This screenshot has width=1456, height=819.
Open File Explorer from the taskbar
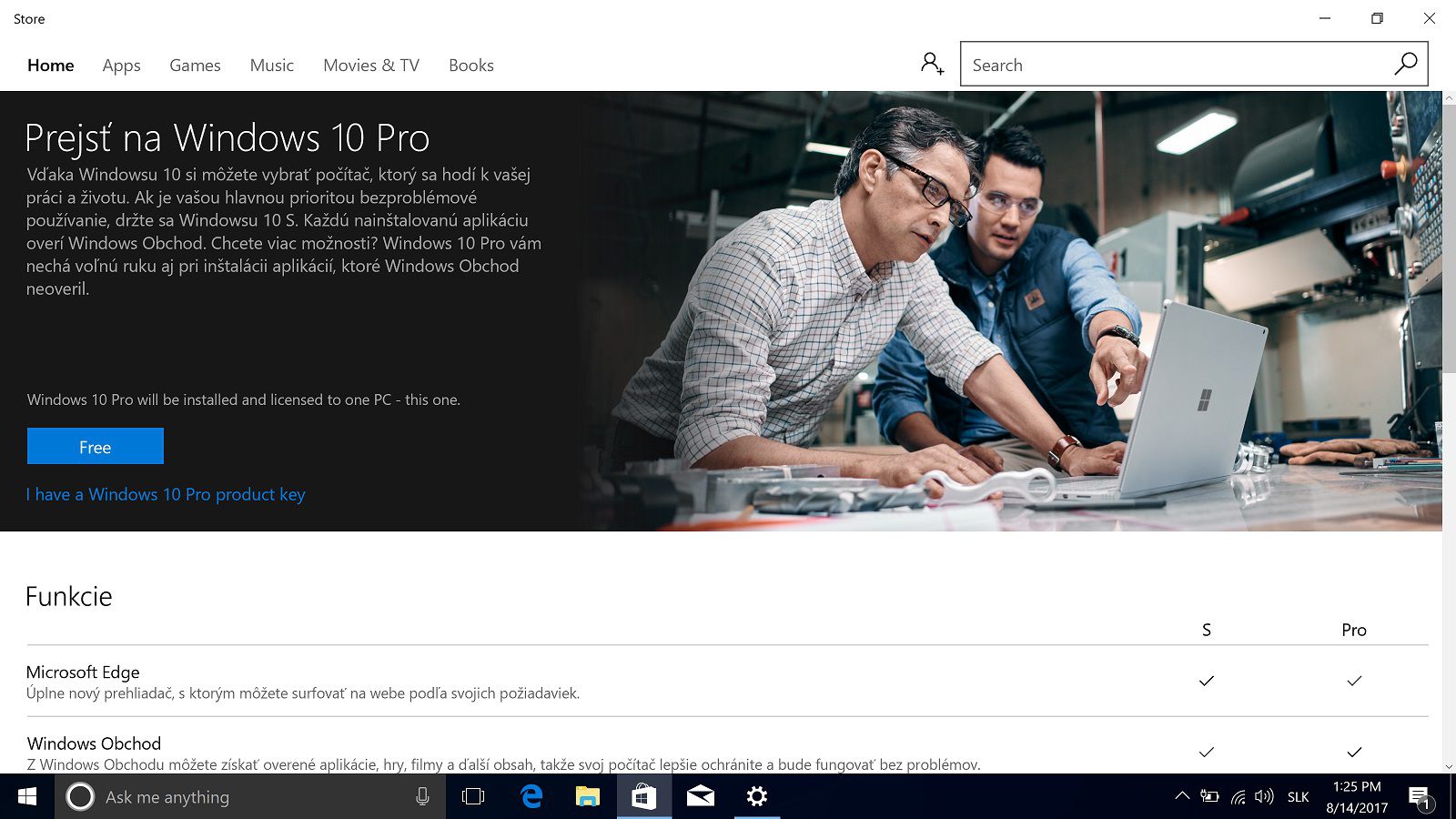[x=588, y=796]
